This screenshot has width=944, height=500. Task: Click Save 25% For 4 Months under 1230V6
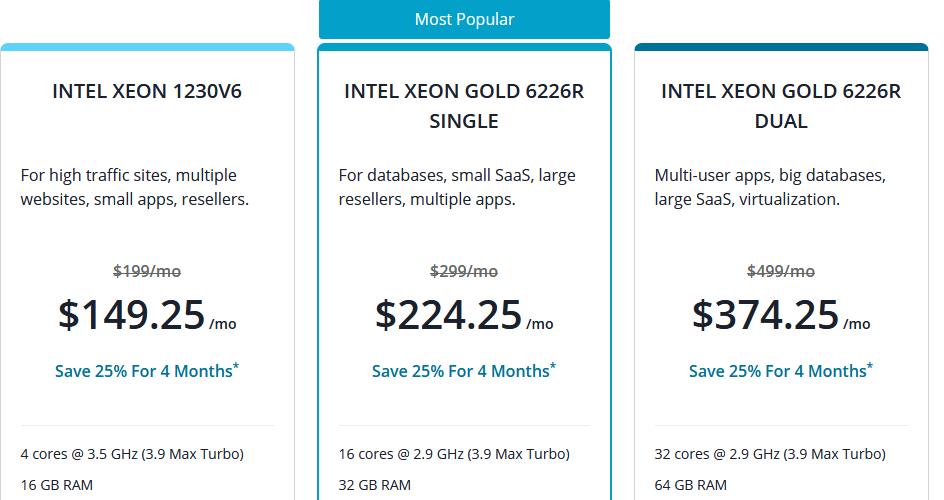[147, 371]
